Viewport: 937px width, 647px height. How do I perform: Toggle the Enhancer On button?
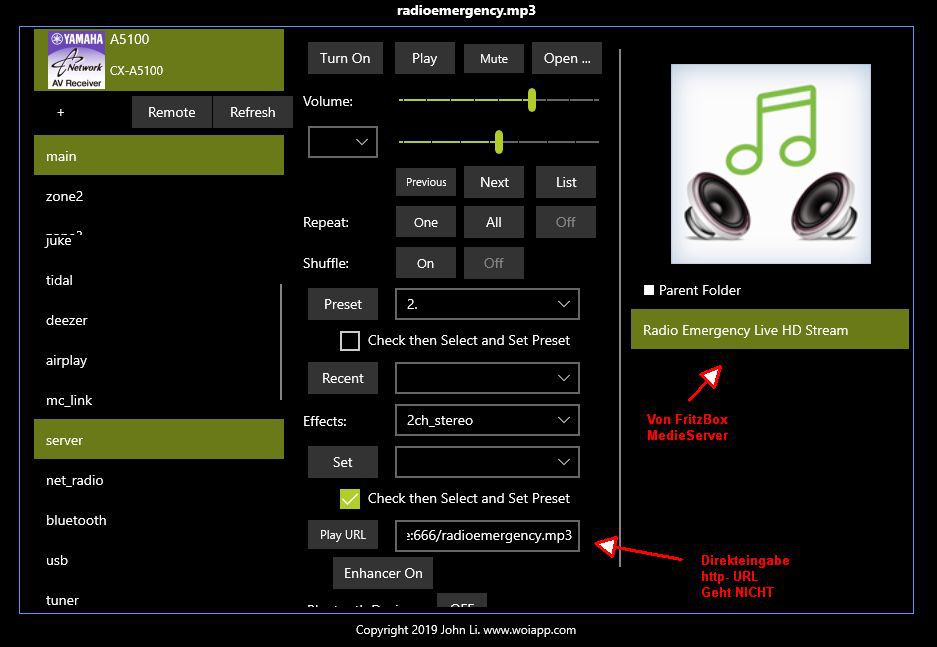383,573
